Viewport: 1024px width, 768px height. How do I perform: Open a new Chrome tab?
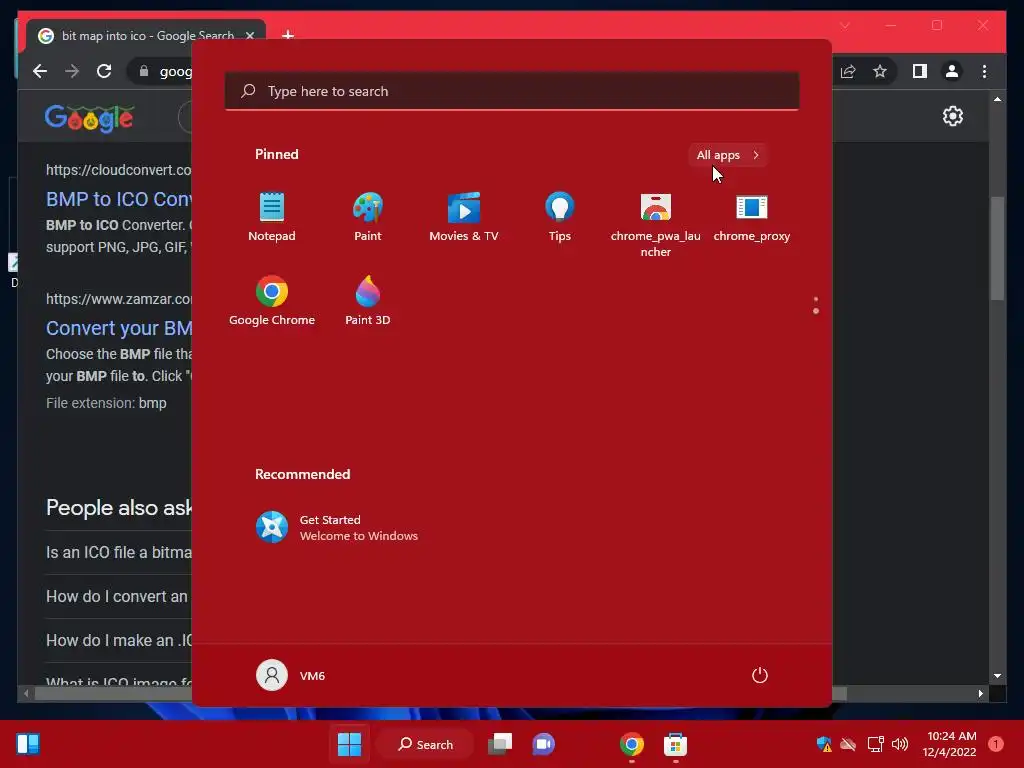pyautogui.click(x=288, y=35)
